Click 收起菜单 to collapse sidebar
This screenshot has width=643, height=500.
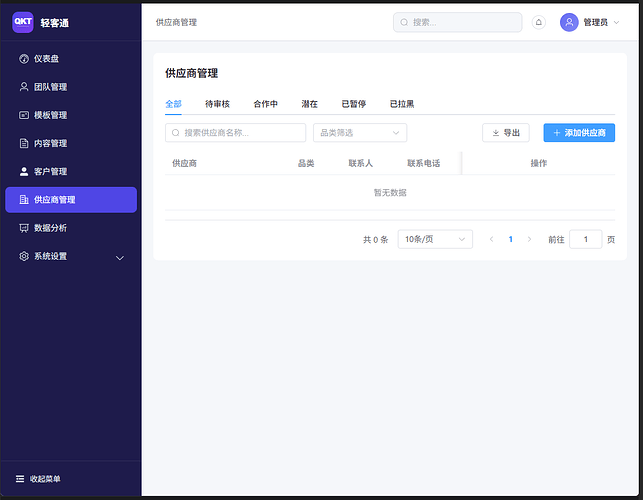pyautogui.click(x=38, y=479)
